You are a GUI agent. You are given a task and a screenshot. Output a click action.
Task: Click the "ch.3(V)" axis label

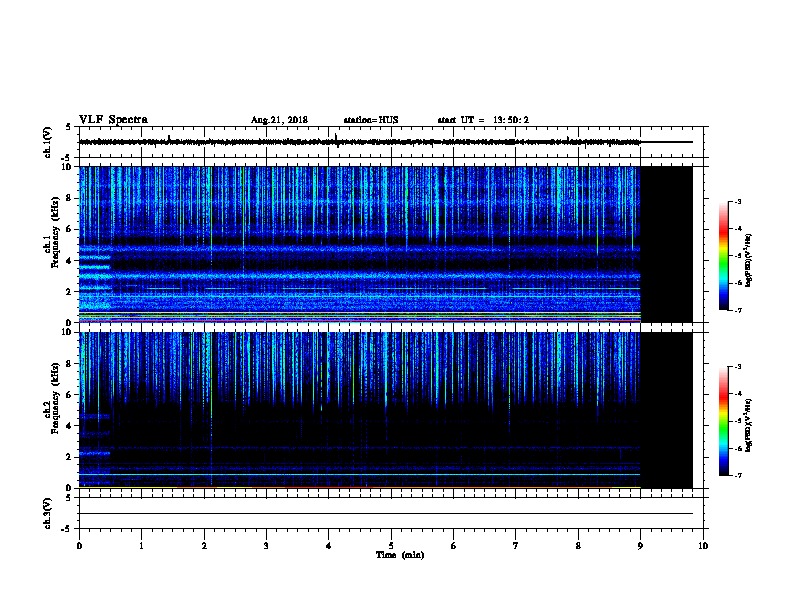(48, 513)
